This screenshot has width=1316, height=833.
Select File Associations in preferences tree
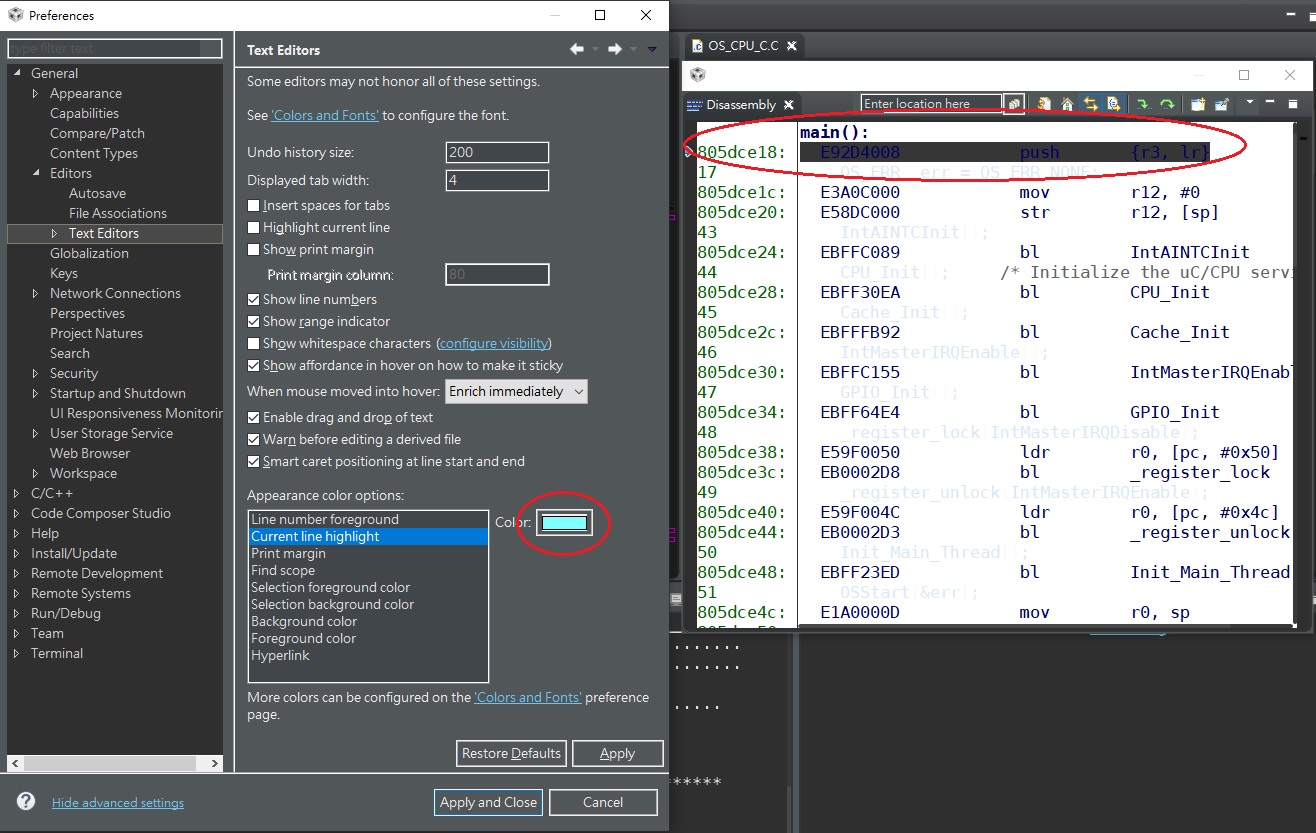tap(118, 213)
